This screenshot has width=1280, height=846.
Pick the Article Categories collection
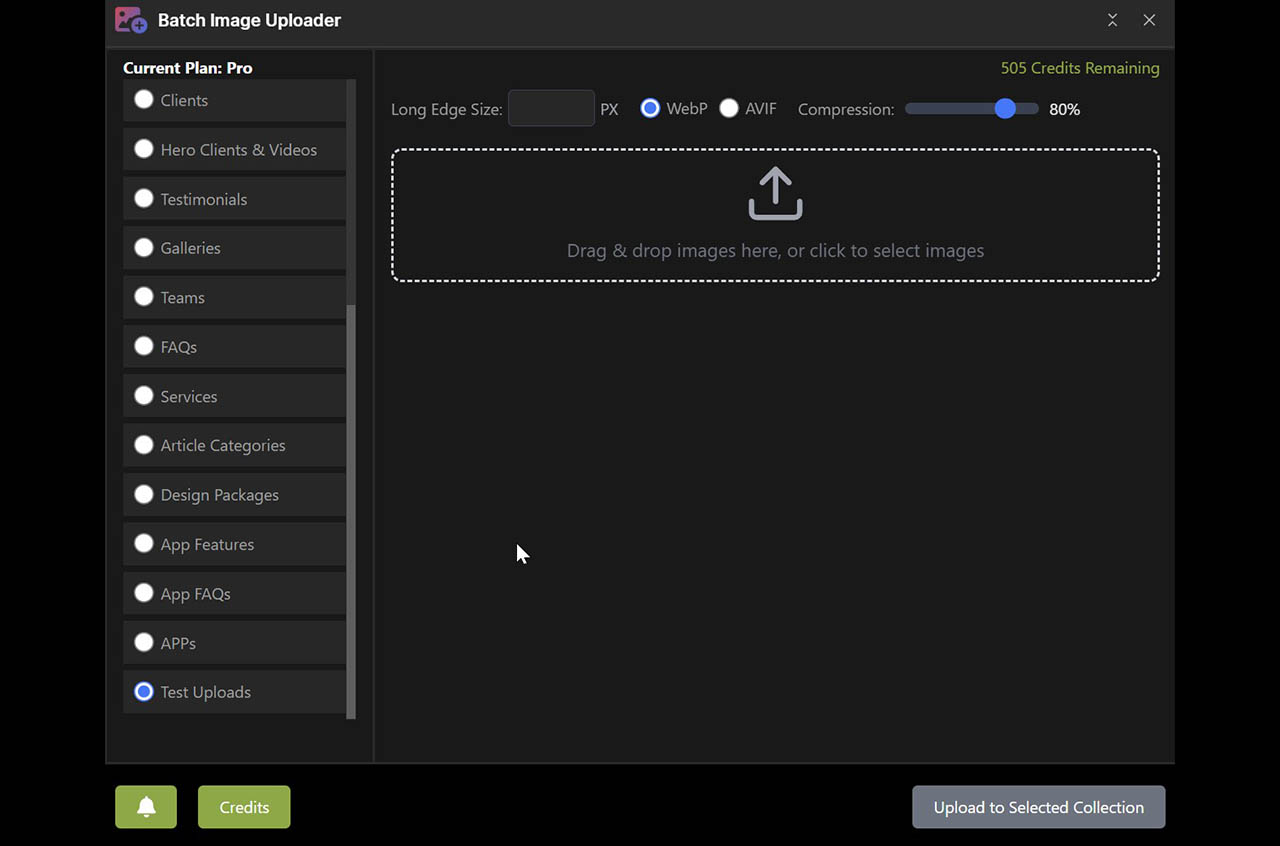coord(234,445)
